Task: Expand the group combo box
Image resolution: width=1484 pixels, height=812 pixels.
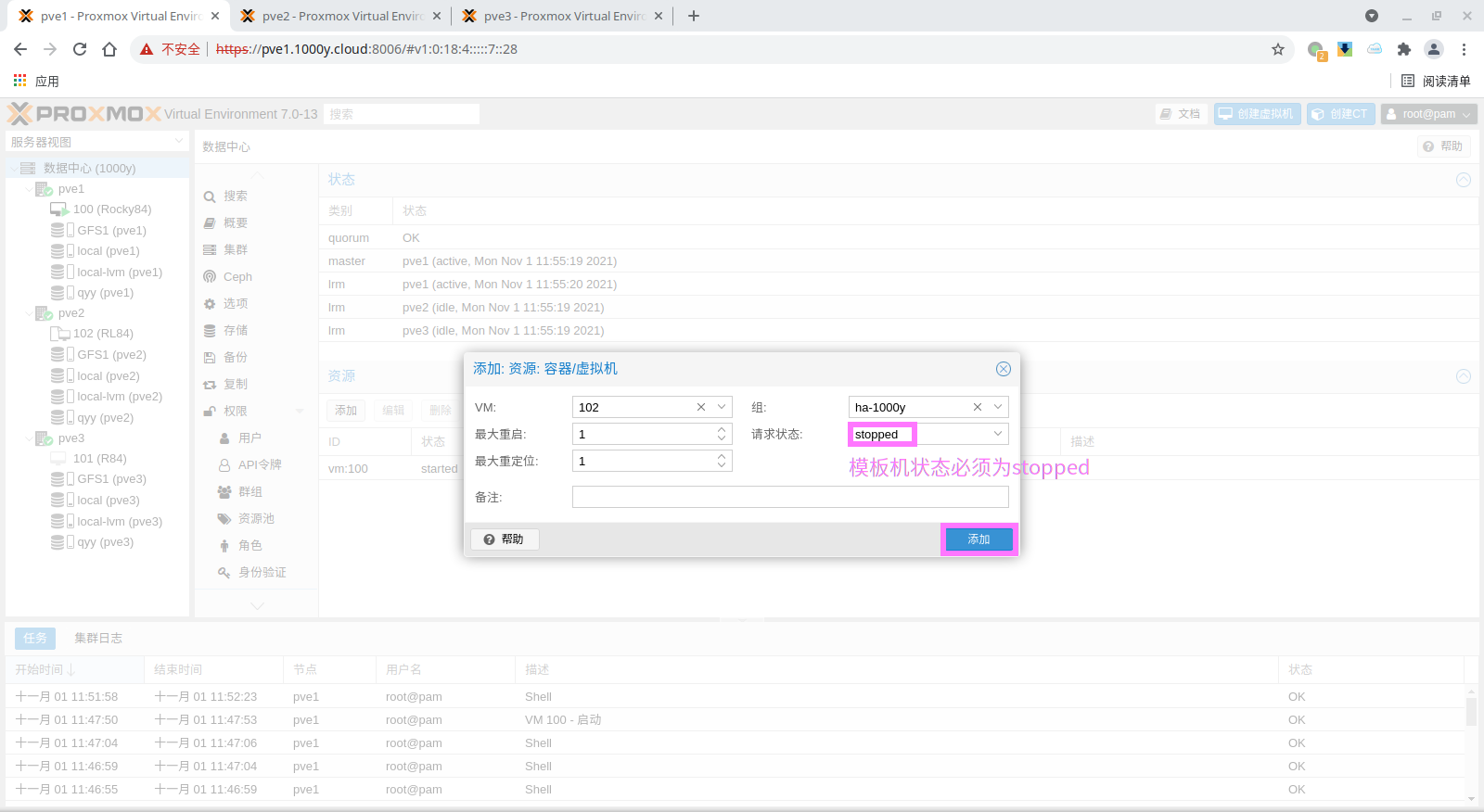Action: (998, 407)
